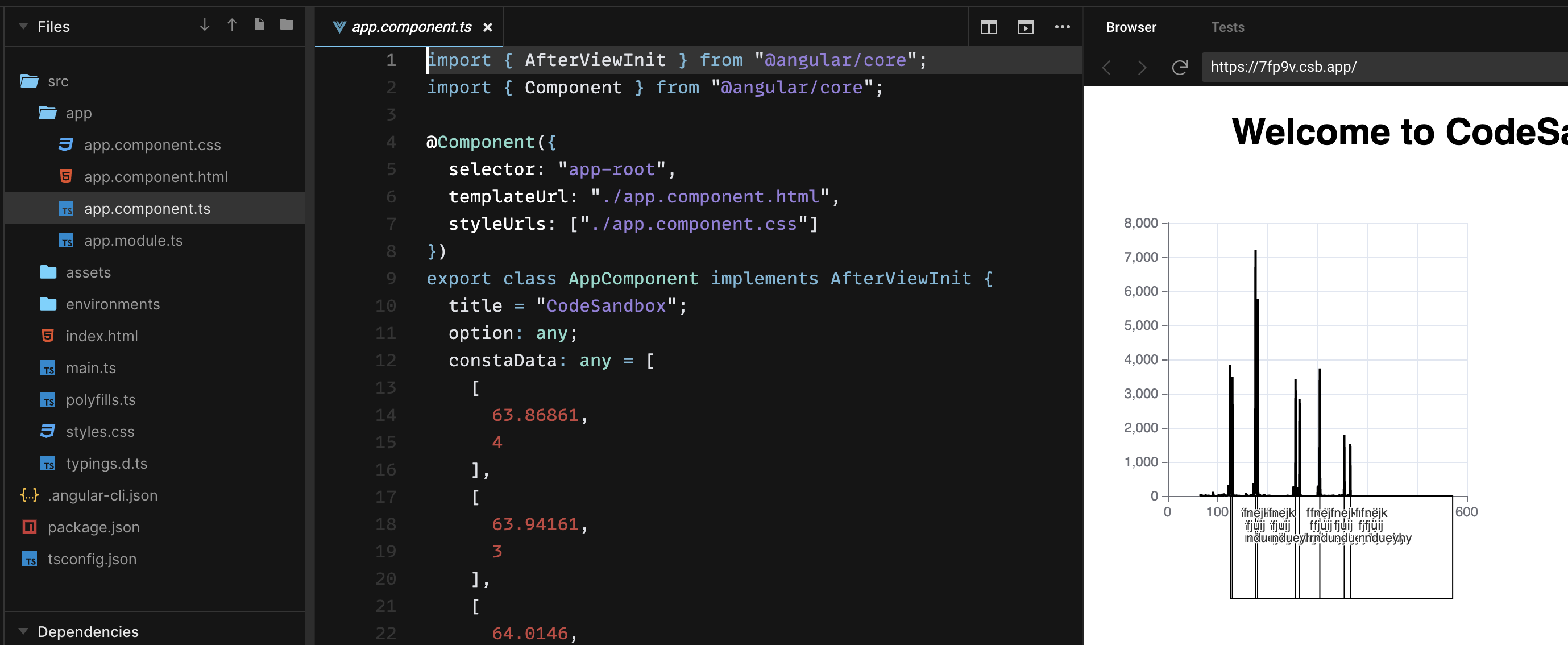The image size is (1568, 645).
Task: Expand the Dependencies section
Action: [23, 631]
